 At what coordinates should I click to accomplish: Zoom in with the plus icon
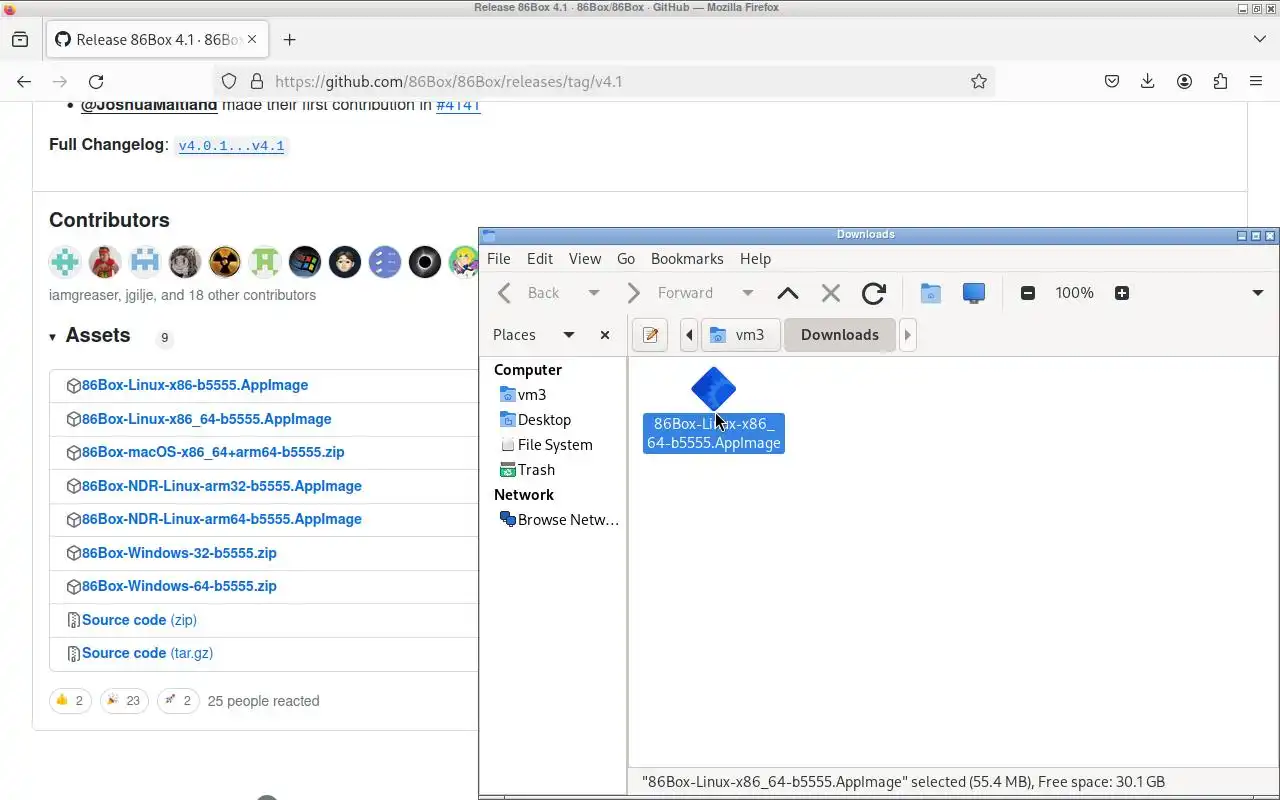(x=1122, y=293)
